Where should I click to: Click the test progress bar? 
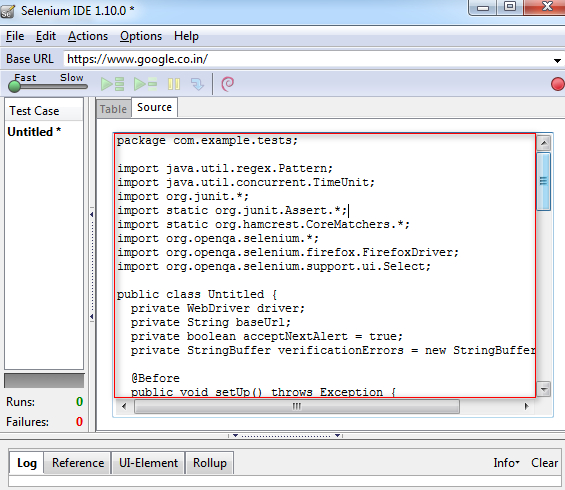coord(44,381)
